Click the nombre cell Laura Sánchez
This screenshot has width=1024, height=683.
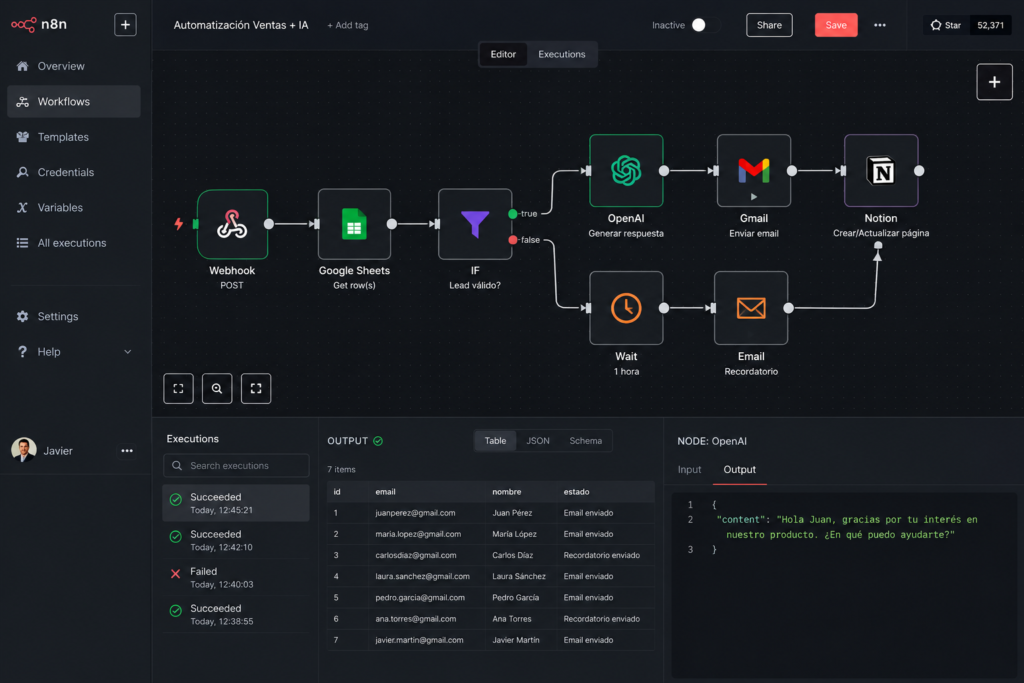coord(519,576)
